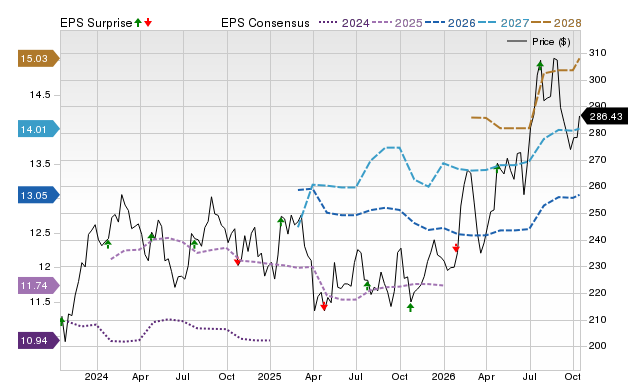
Task: Click the 2026 x-axis label
Action: click(x=444, y=376)
